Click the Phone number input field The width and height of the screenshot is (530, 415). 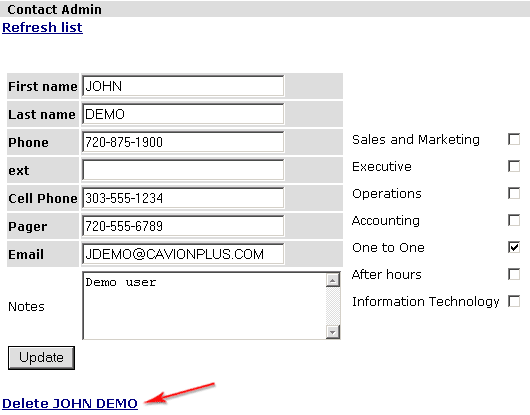point(183,142)
